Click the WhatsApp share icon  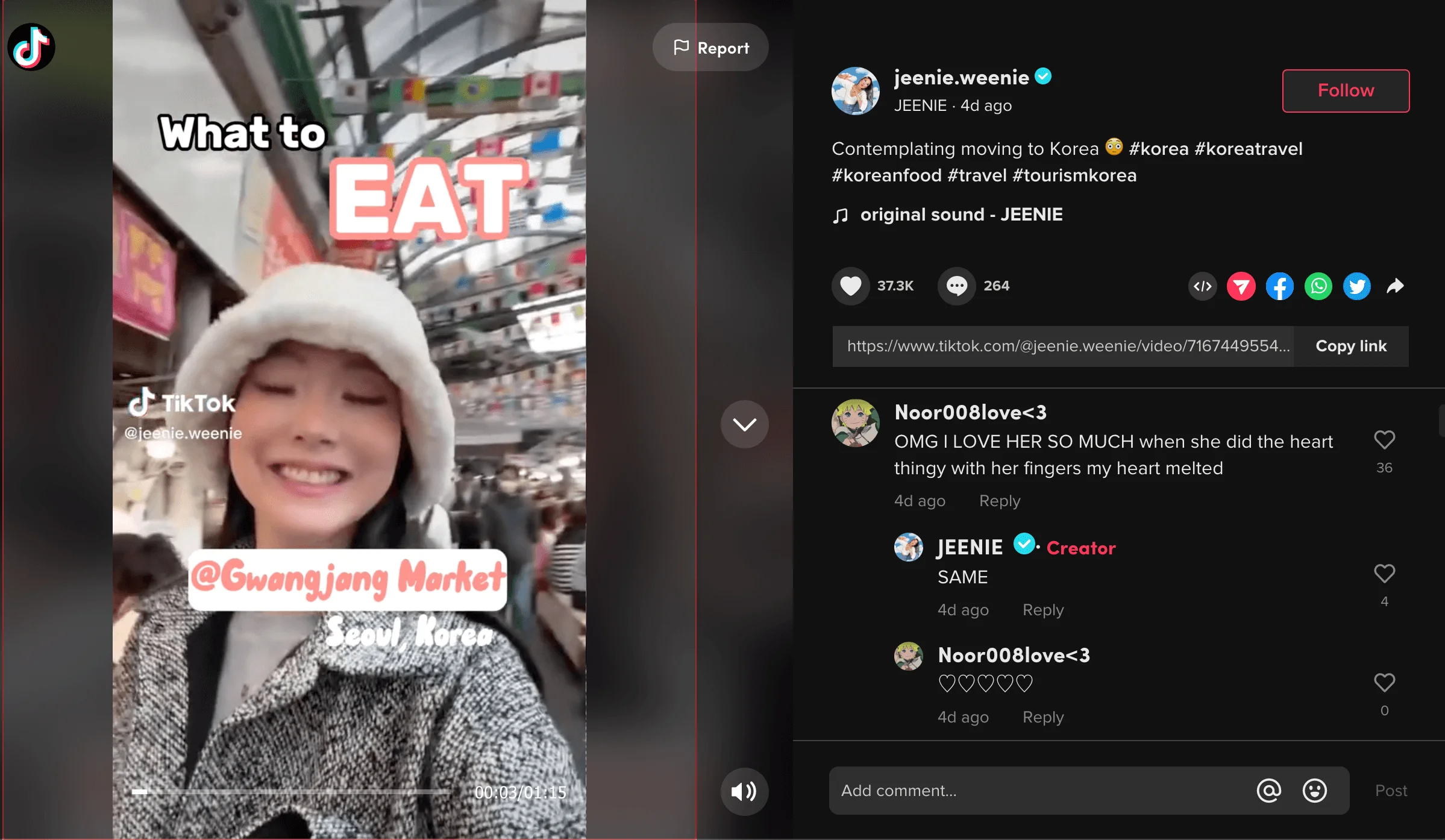coord(1319,286)
